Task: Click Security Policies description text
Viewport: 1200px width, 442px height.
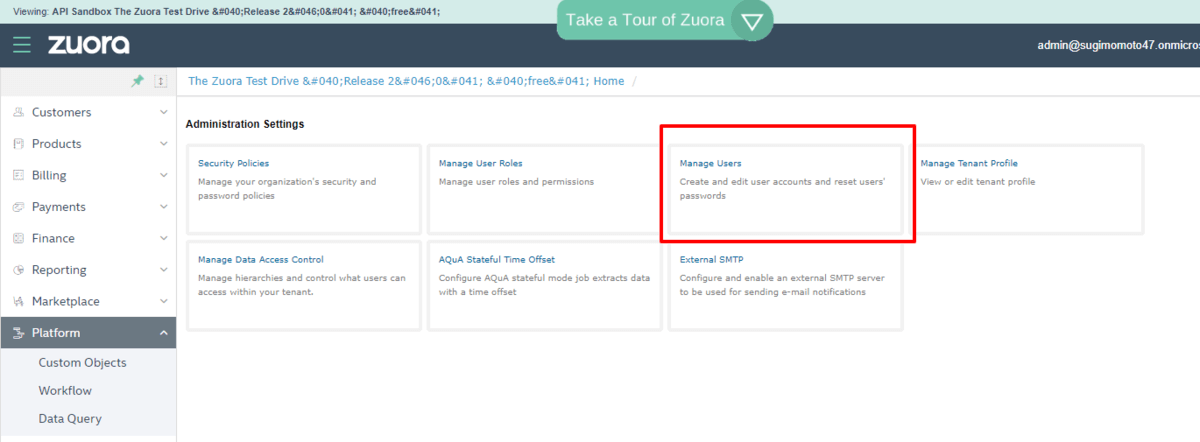Action: coord(287,189)
